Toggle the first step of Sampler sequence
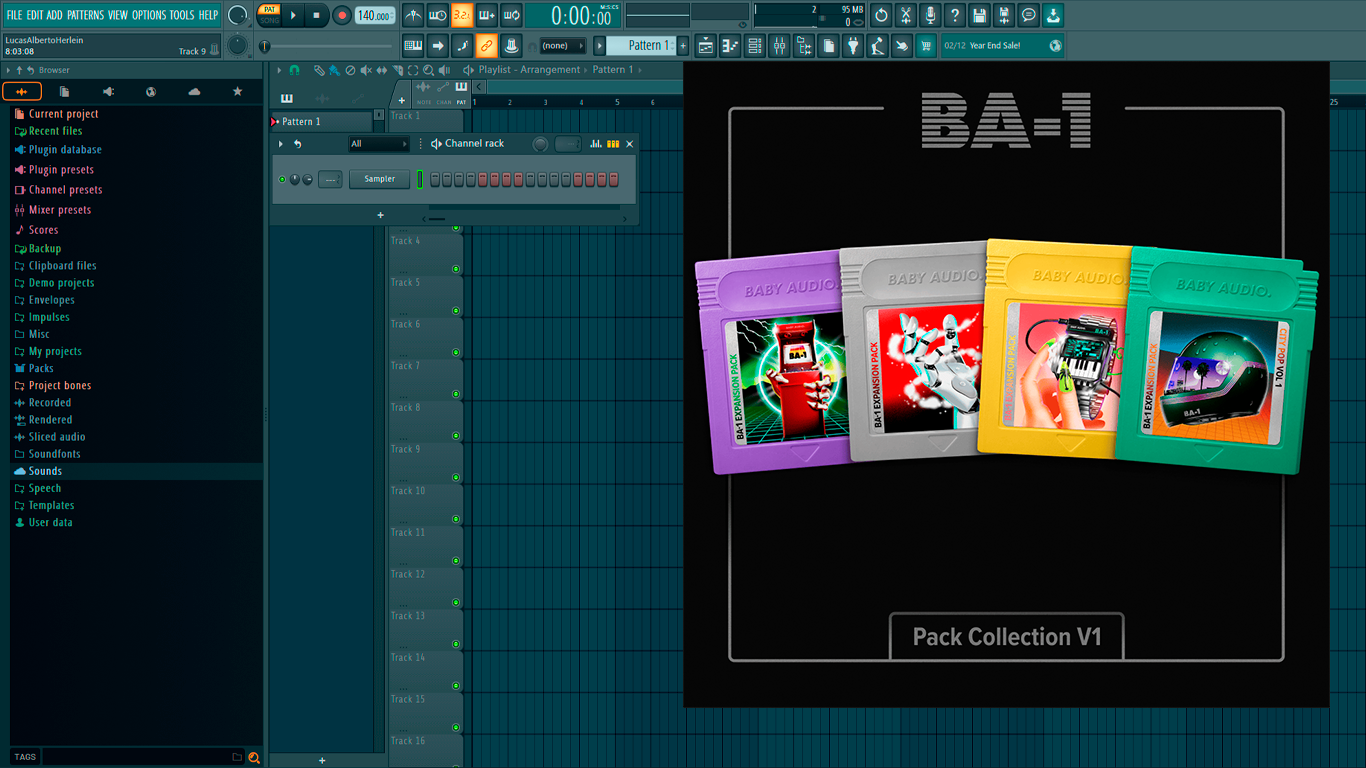Viewport: 1366px width, 768px height. tap(435, 179)
